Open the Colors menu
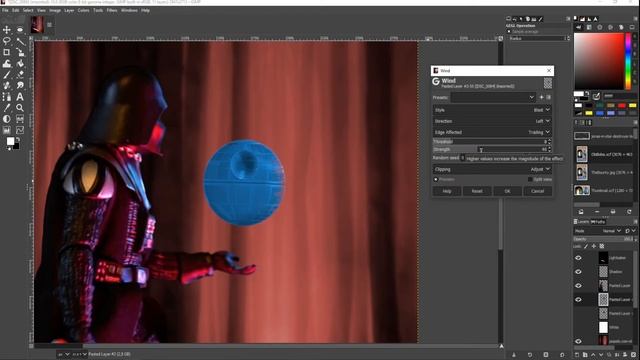The image size is (640, 360). (x=83, y=10)
